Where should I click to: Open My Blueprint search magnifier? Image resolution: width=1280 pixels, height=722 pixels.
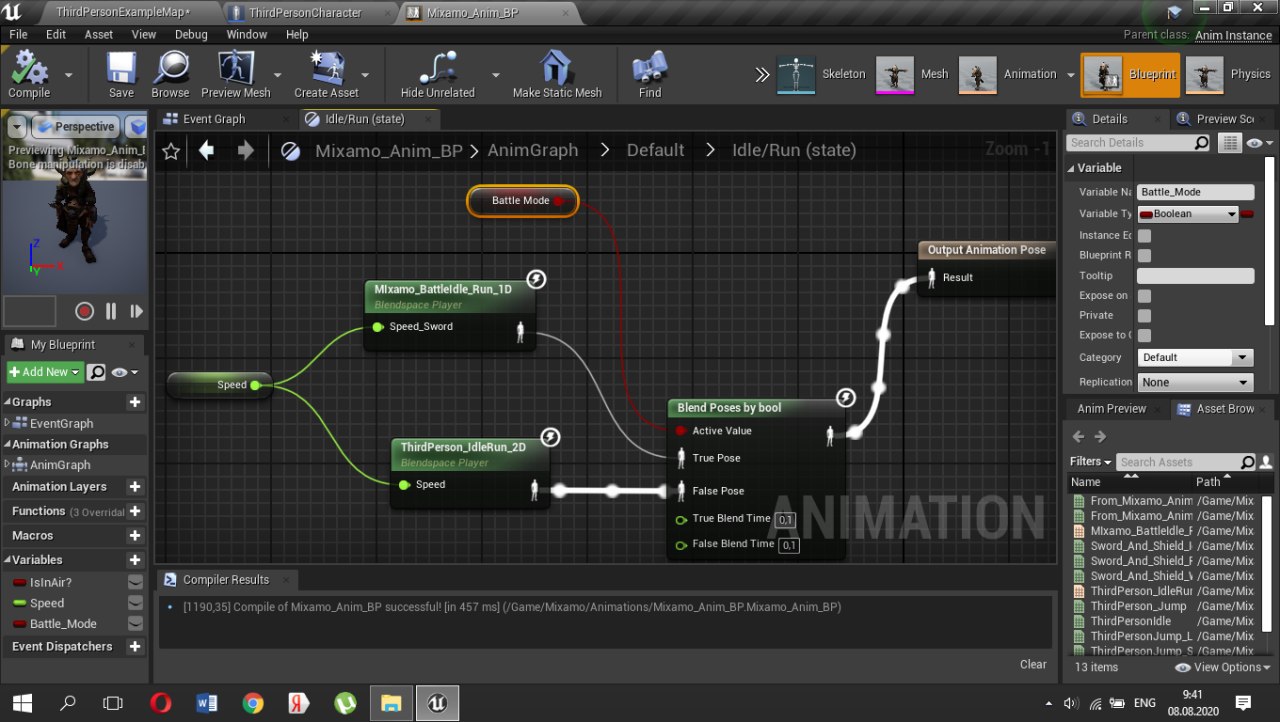pos(97,372)
